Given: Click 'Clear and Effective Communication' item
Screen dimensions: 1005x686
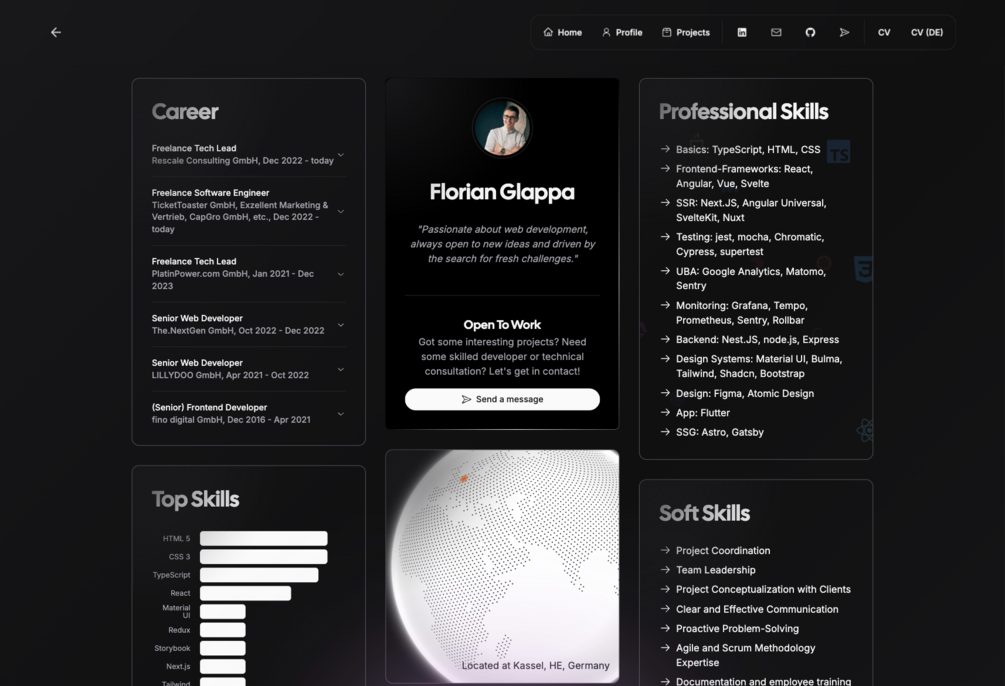Looking at the screenshot, I should tap(757, 609).
